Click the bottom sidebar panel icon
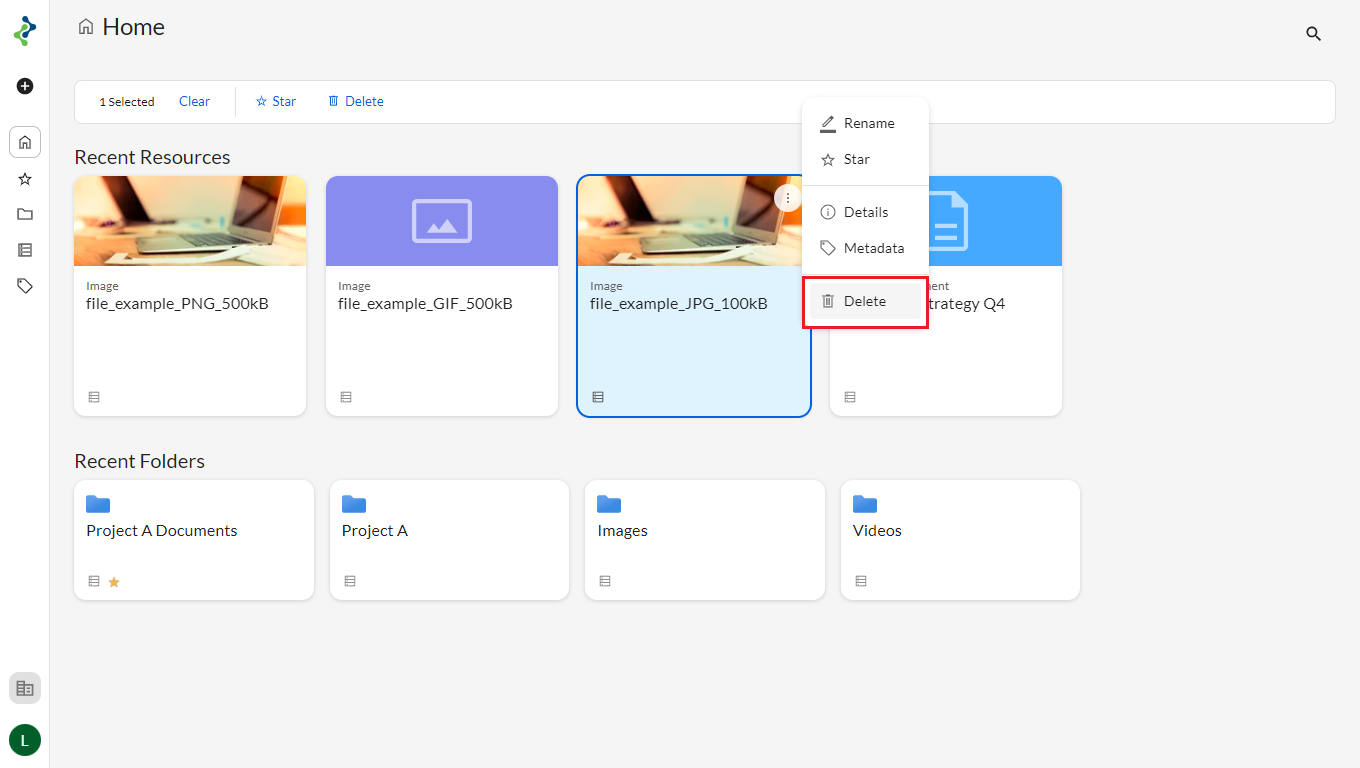1360x768 pixels. [25, 688]
